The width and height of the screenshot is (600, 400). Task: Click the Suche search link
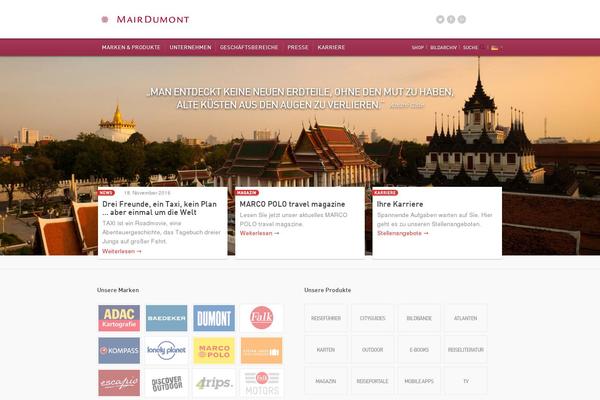470,48
